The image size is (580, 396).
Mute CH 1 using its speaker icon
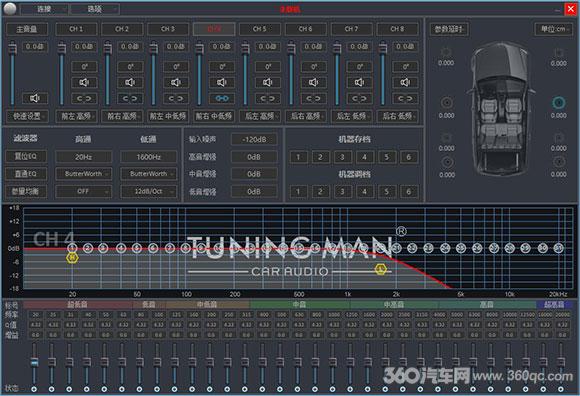pos(84,82)
